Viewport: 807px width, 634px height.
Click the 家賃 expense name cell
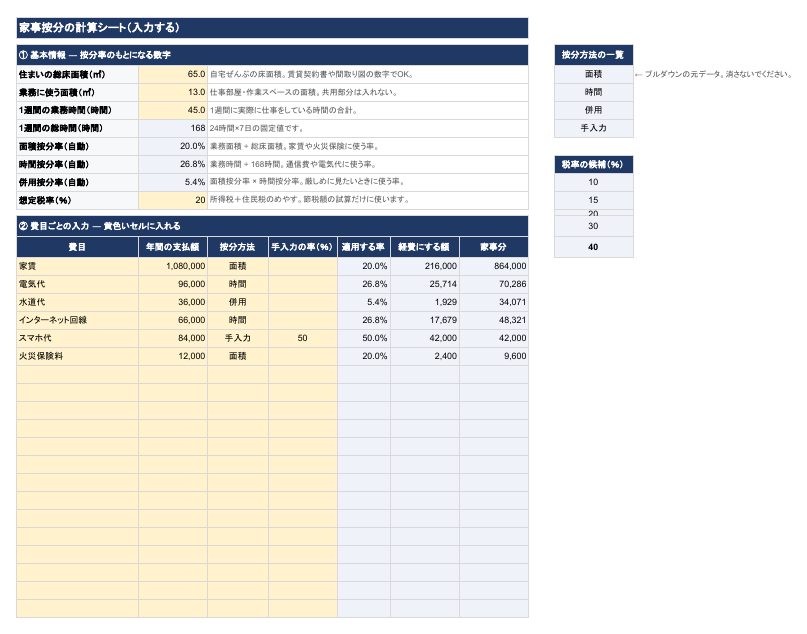point(77,266)
